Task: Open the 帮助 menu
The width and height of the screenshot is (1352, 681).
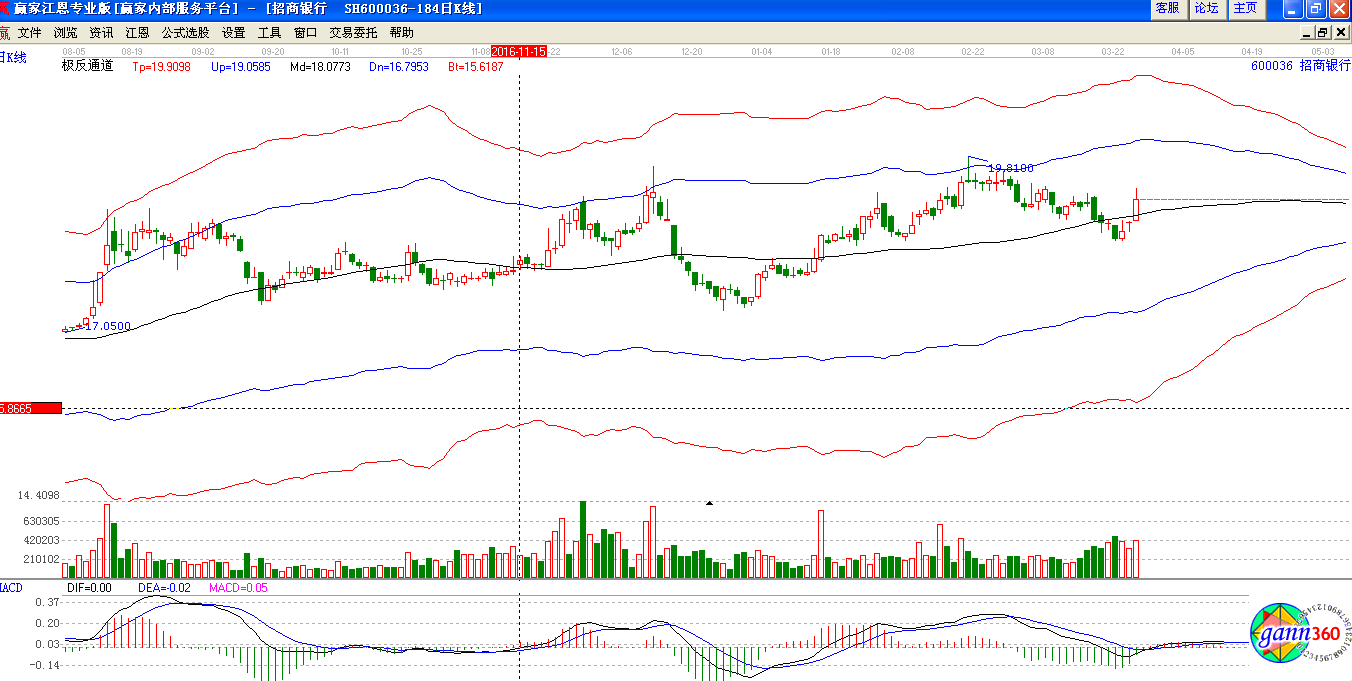Action: (402, 33)
